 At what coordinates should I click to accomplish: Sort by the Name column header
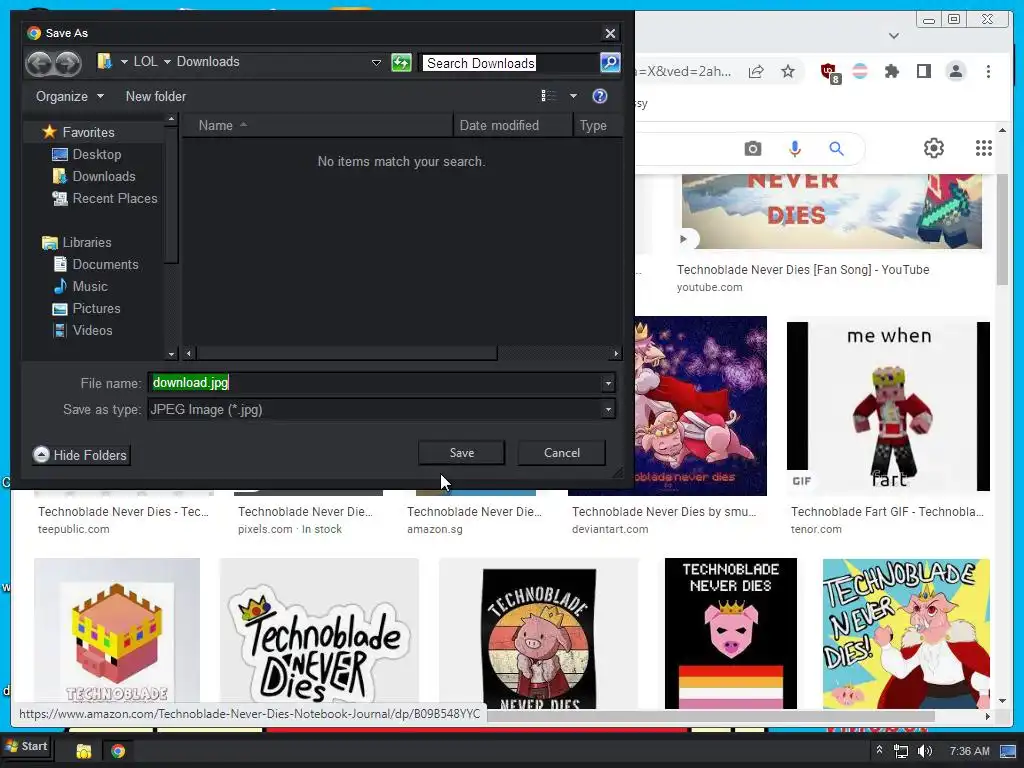tap(317, 125)
